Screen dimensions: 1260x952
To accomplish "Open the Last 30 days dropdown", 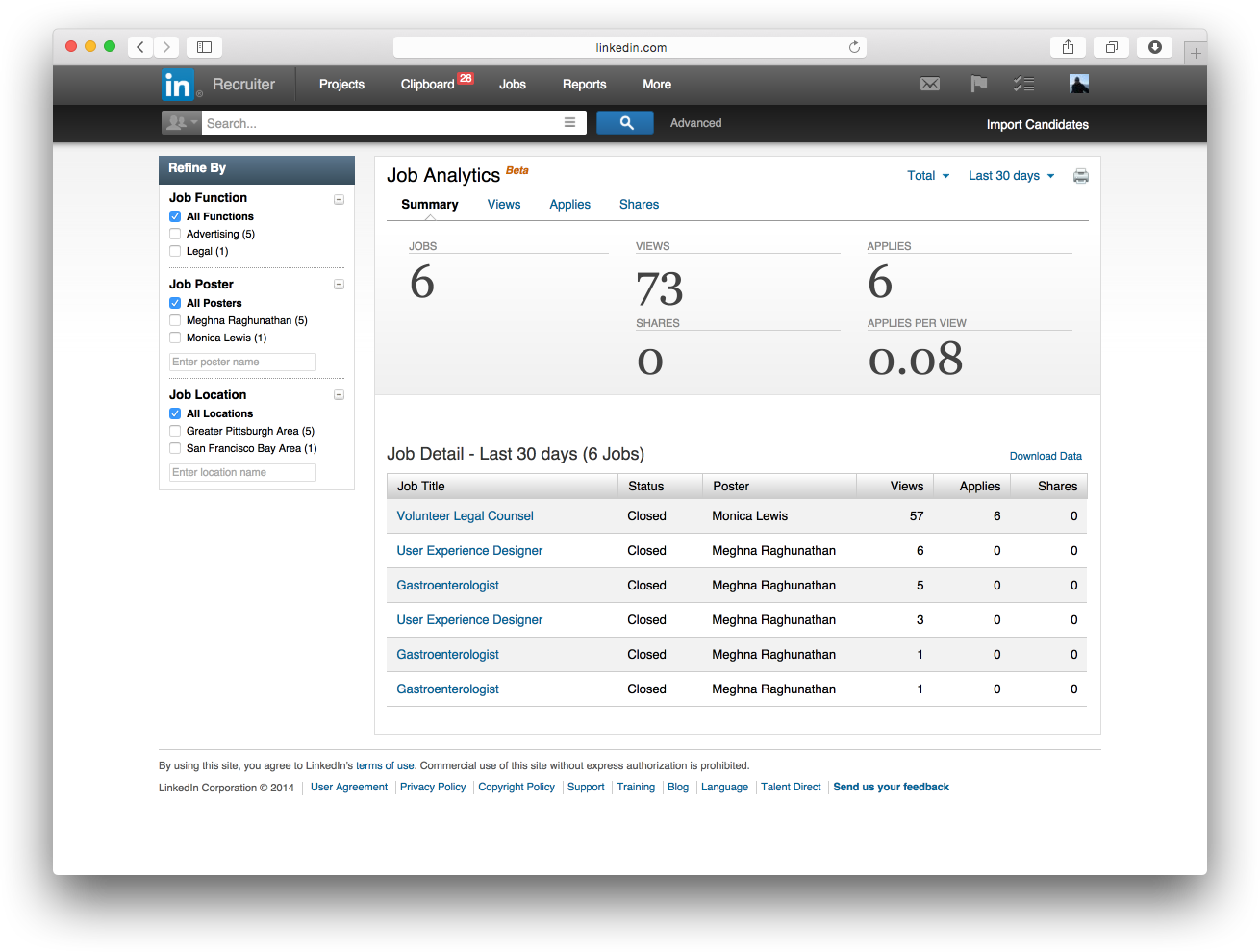I will 1011,175.
